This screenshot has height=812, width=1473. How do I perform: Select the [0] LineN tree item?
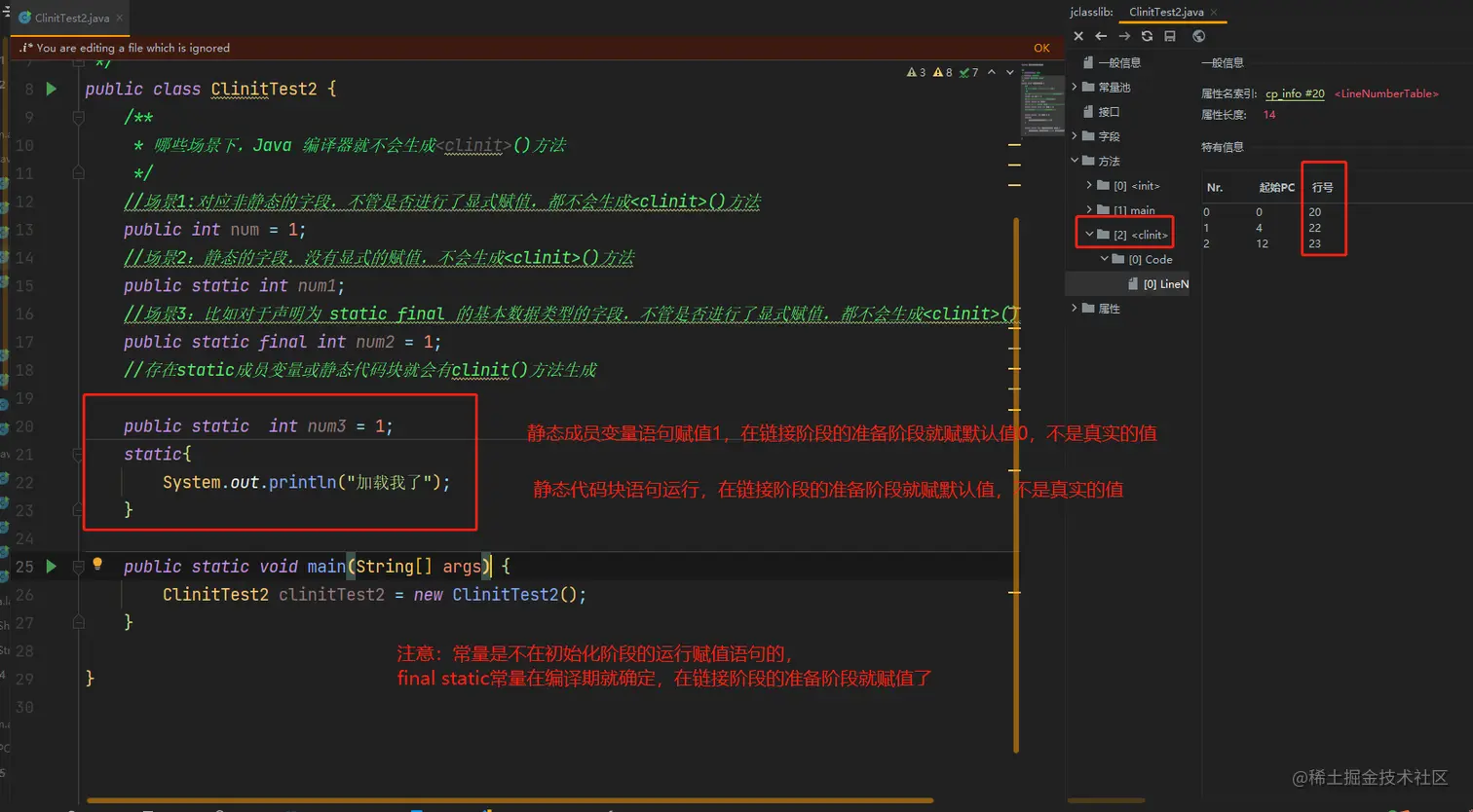pos(1158,284)
